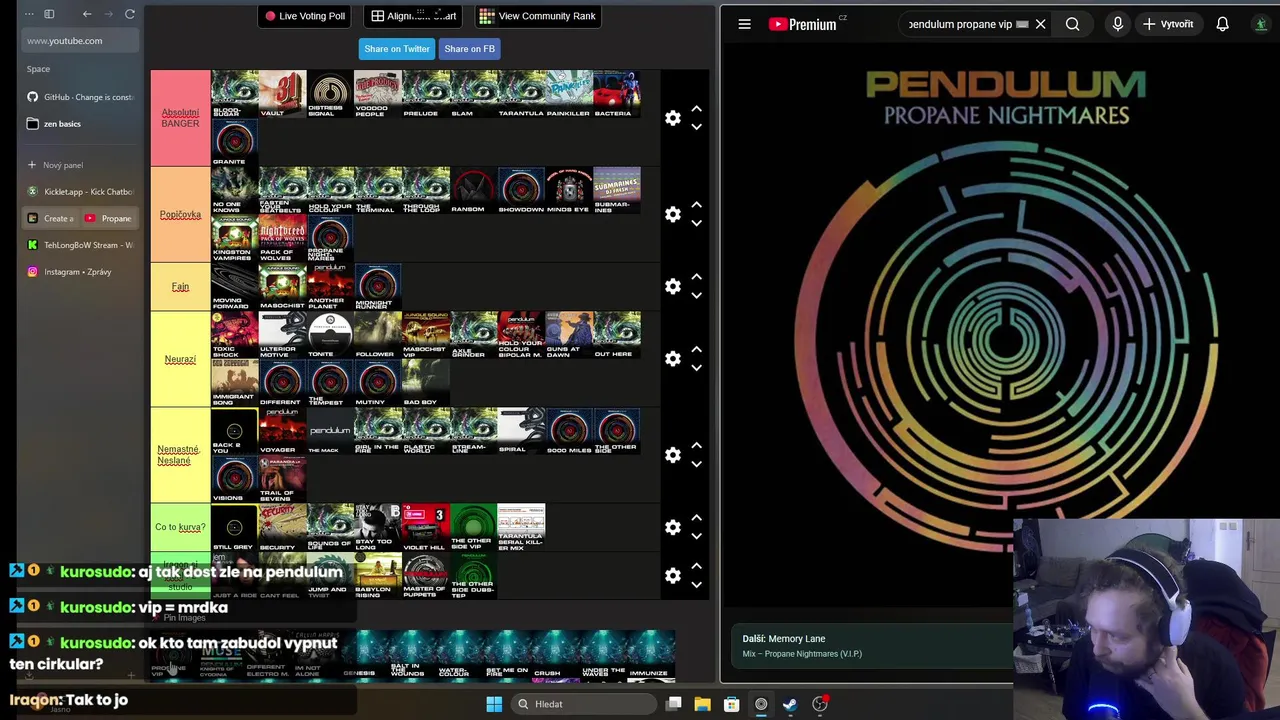This screenshot has width=1280, height=720.
Task: Select Ransom song thumbnail
Action: click(473, 190)
